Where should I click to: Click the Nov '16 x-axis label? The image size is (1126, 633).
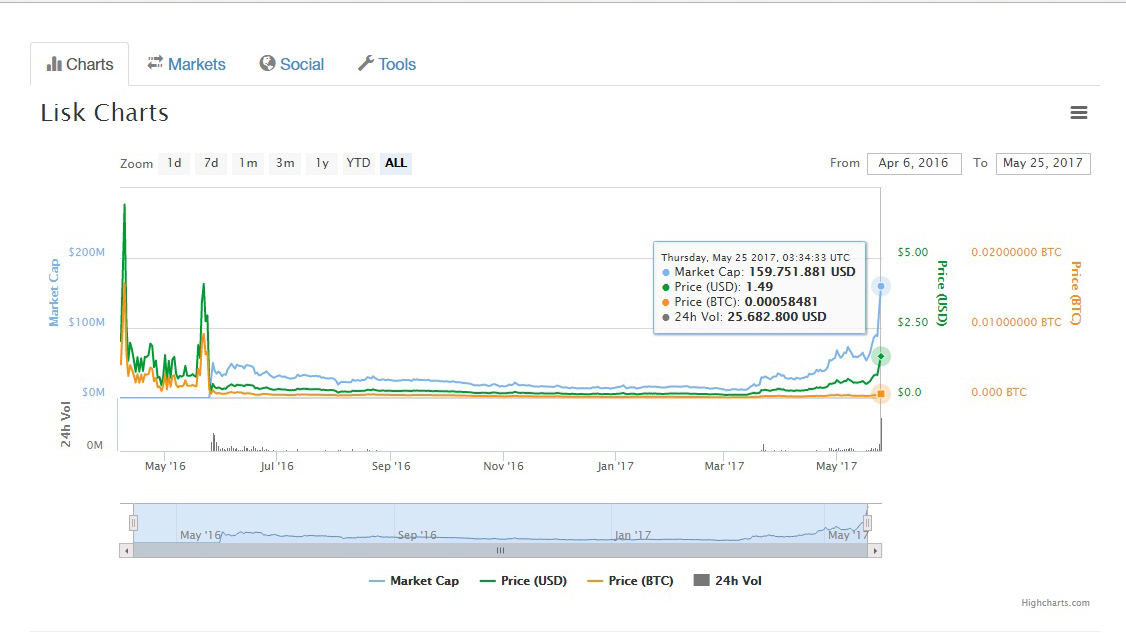pos(503,466)
